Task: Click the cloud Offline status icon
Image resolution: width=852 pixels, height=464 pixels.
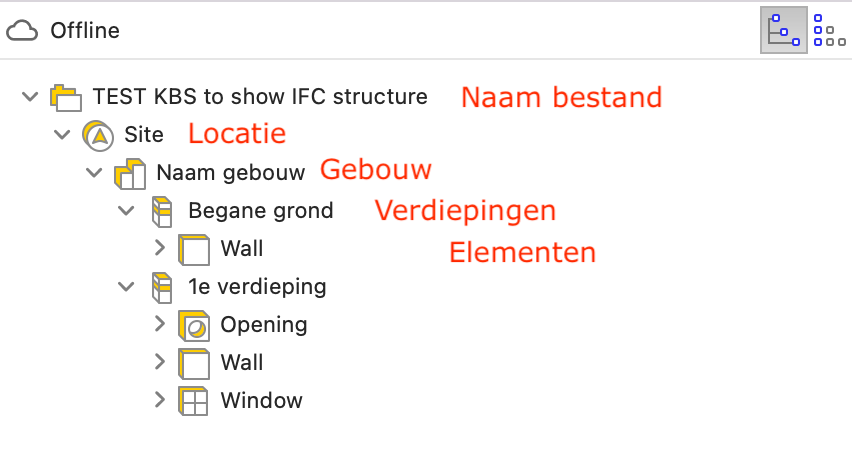Action: [22, 31]
